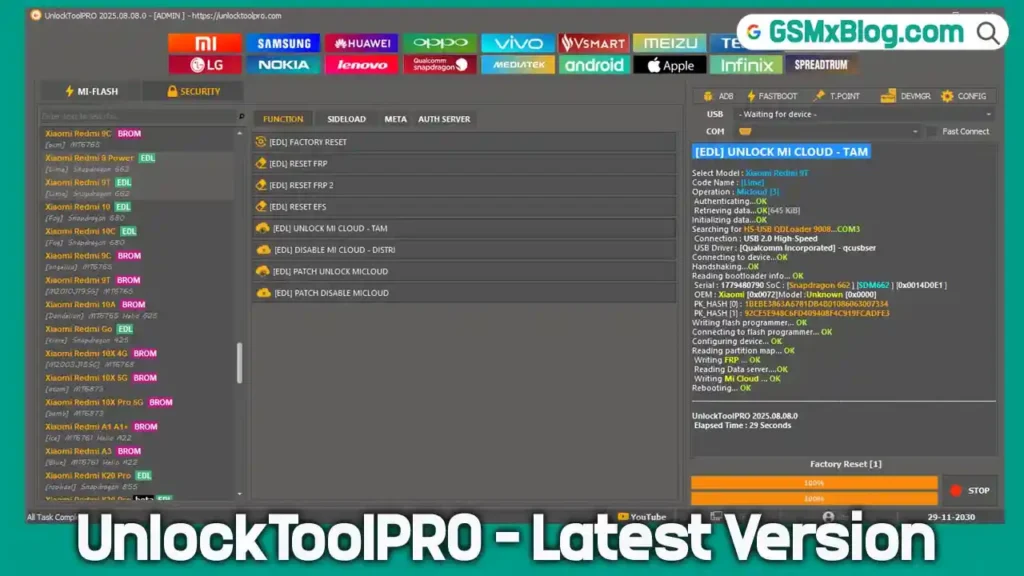Viewport: 1024px width, 576px height.
Task: Select the MediaTek brand logo
Action: coord(517,64)
